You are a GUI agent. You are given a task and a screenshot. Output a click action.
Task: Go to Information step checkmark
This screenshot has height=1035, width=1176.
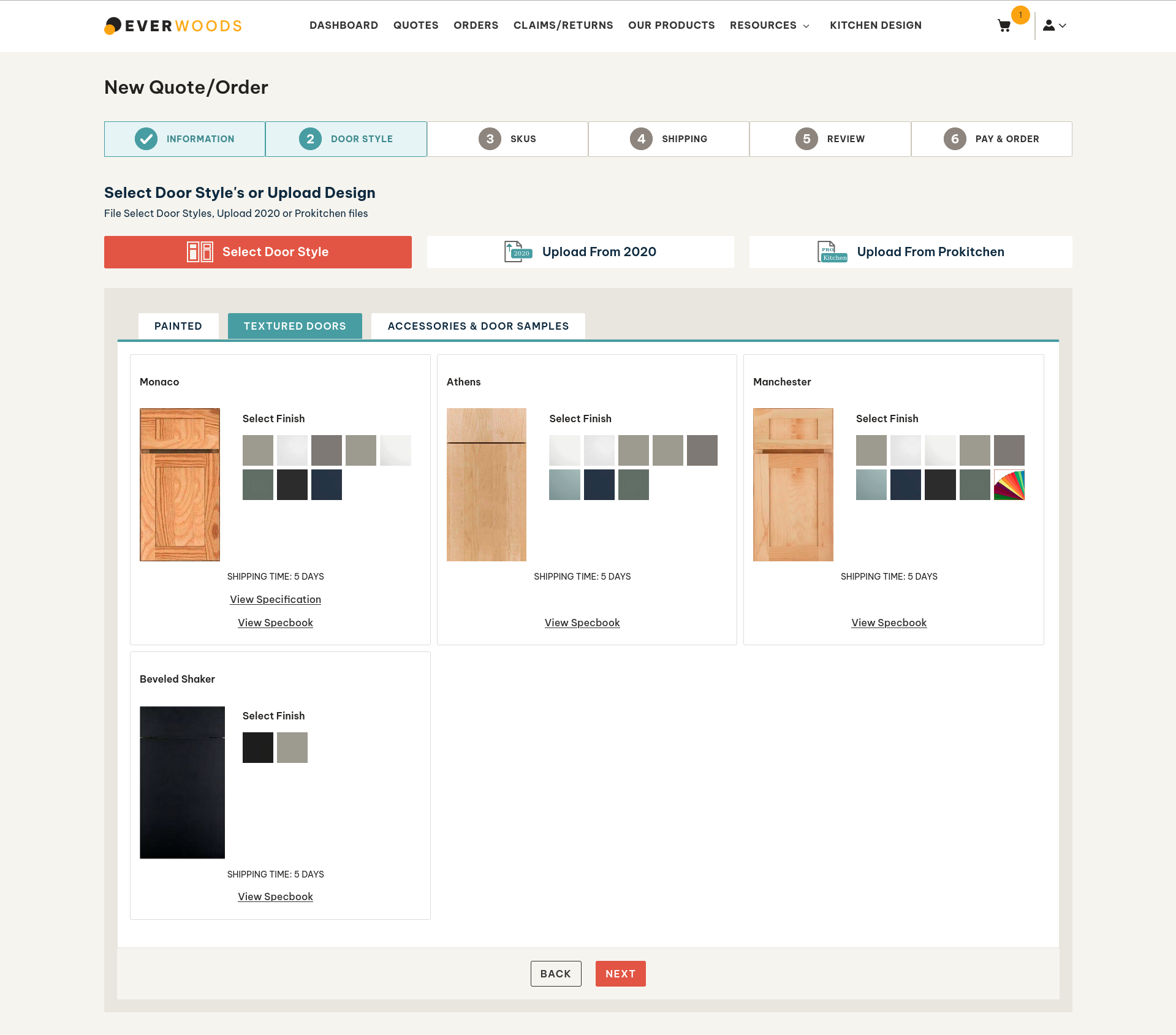[146, 139]
